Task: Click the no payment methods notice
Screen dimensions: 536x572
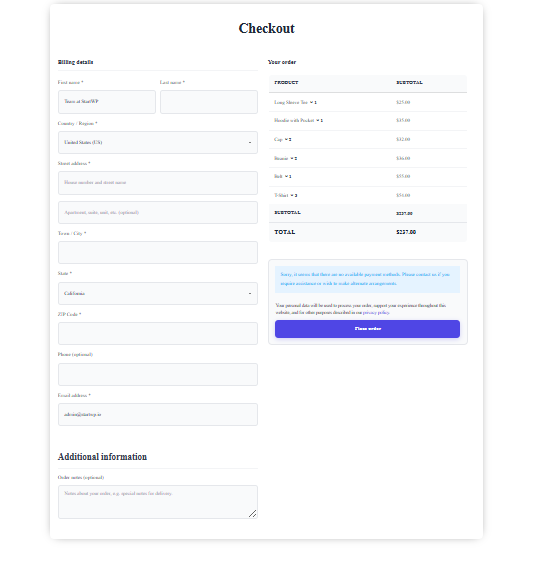Action: [x=367, y=279]
